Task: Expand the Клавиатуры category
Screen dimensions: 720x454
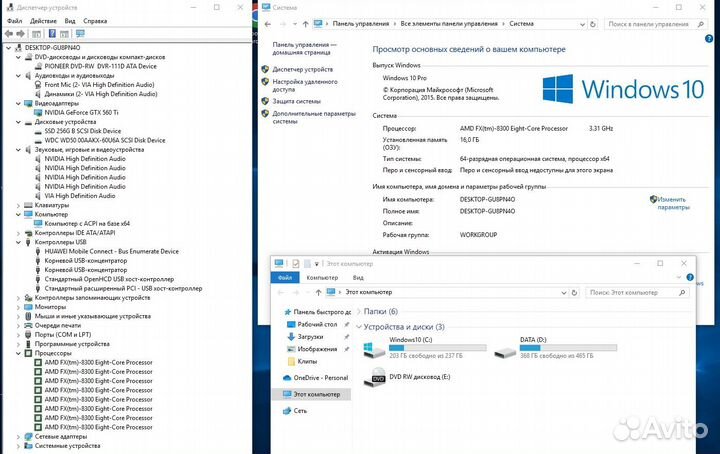Action: (18, 205)
